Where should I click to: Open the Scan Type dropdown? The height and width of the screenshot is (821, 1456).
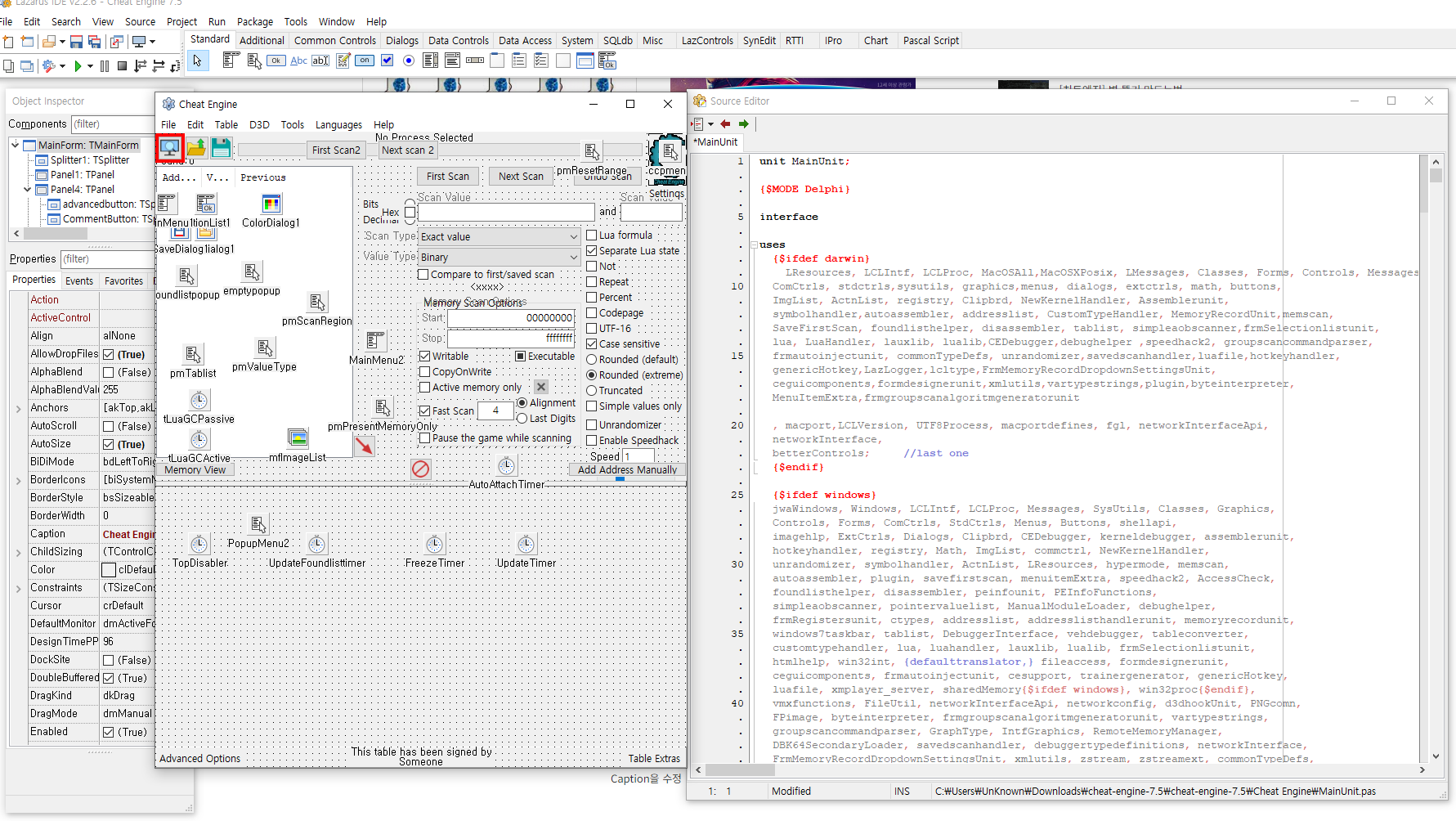pos(499,237)
